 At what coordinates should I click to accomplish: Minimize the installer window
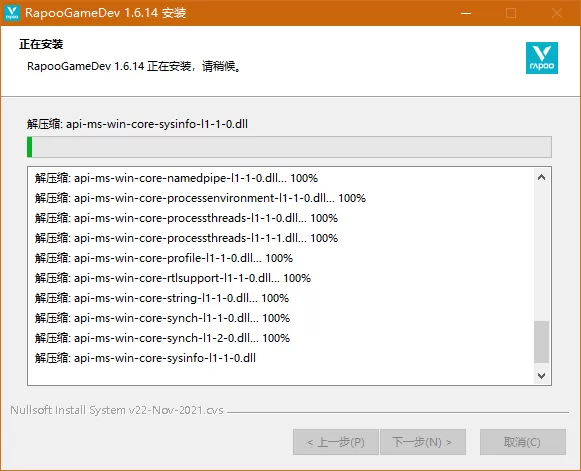466,13
